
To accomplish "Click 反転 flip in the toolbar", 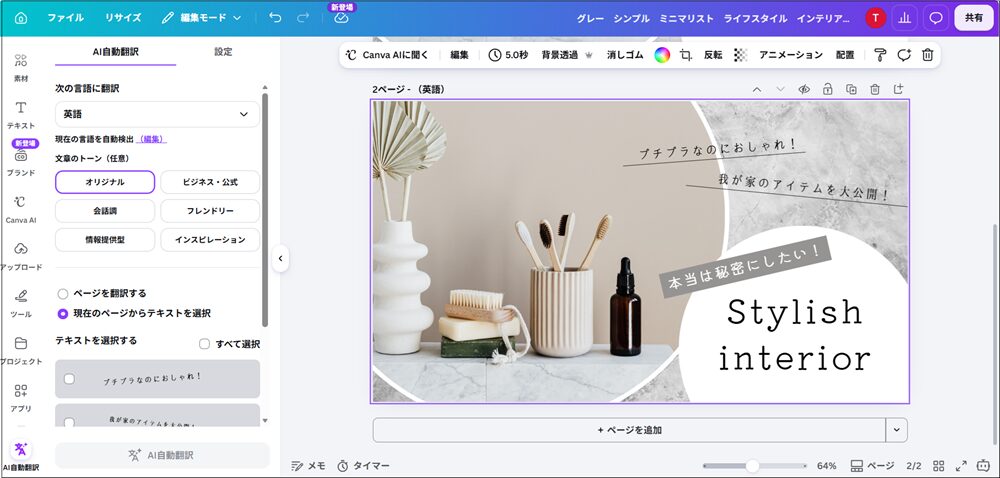I will point(713,55).
